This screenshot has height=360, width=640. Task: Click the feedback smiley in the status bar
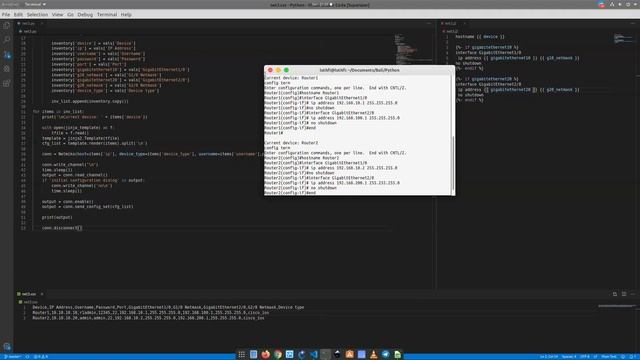coord(623,357)
